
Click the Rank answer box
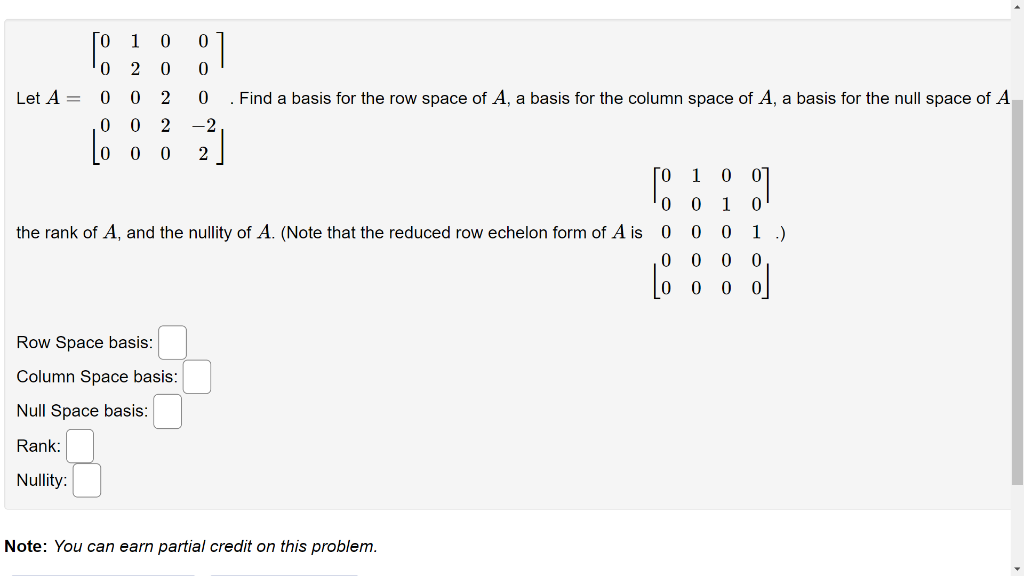pyautogui.click(x=80, y=446)
